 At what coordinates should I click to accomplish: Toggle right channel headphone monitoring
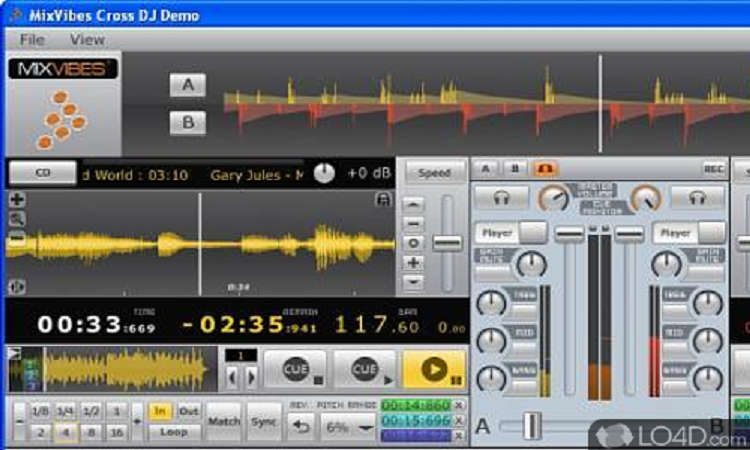[x=697, y=198]
